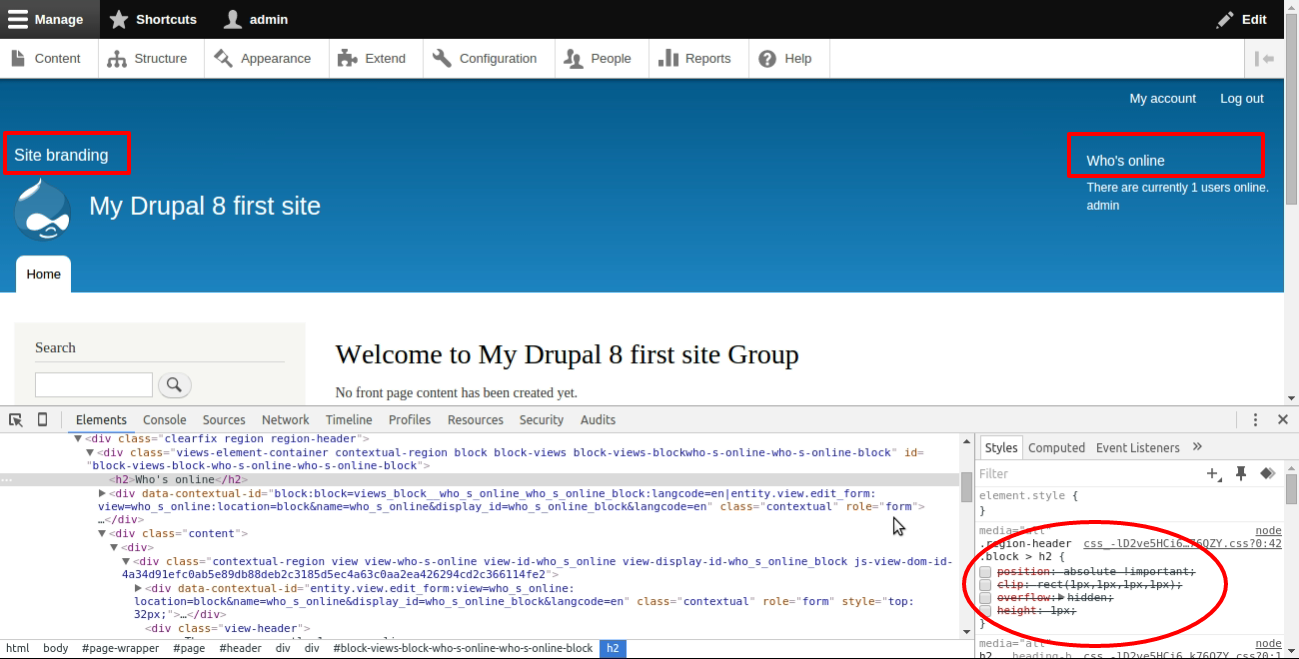Screen dimensions: 1299x659
Task: Open the hidden Styles panel tabs chevron
Action: point(1197,447)
